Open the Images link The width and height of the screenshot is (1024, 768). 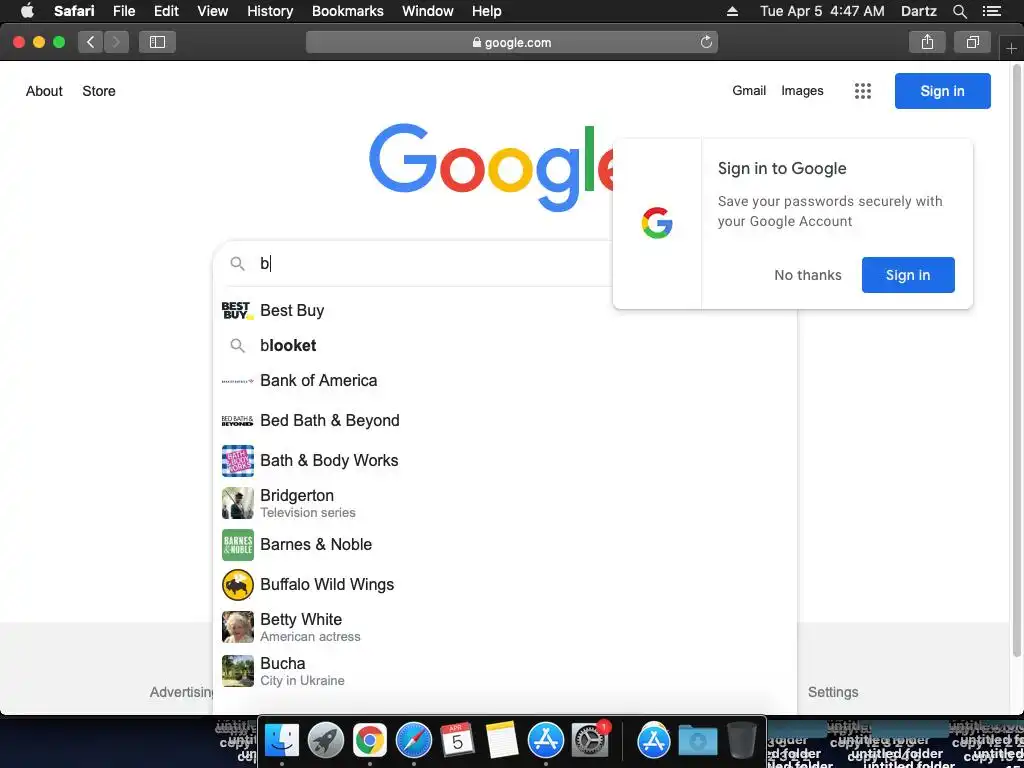[x=802, y=91]
